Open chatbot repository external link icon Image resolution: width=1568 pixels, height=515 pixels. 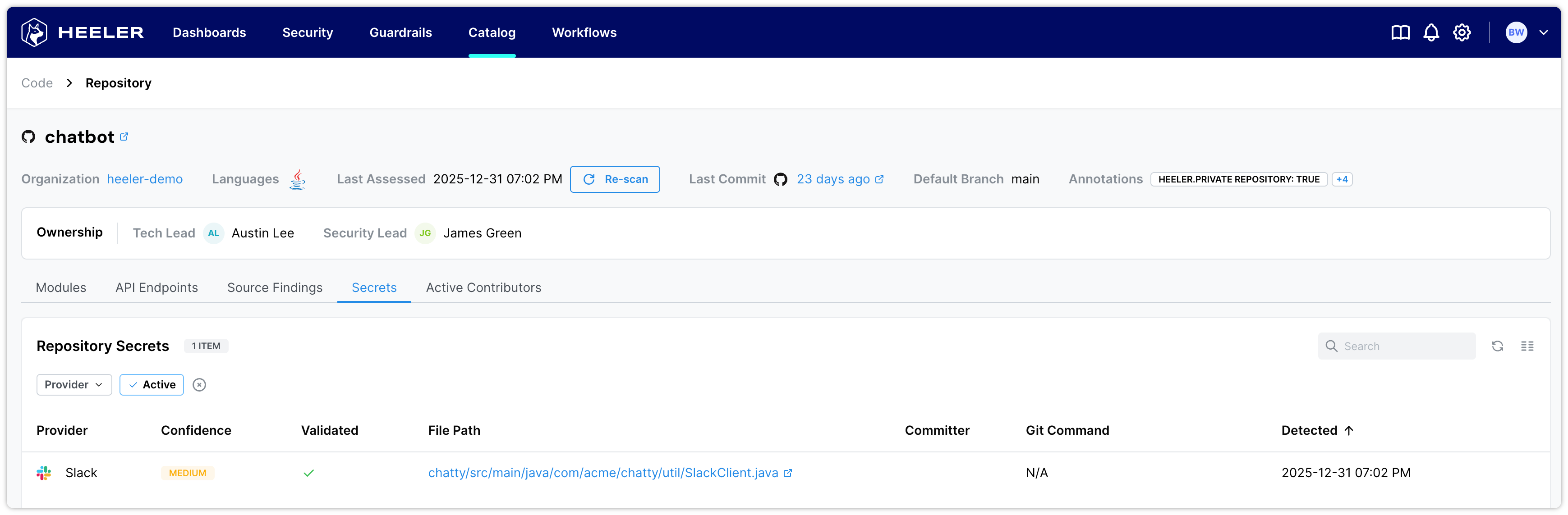[x=124, y=137]
